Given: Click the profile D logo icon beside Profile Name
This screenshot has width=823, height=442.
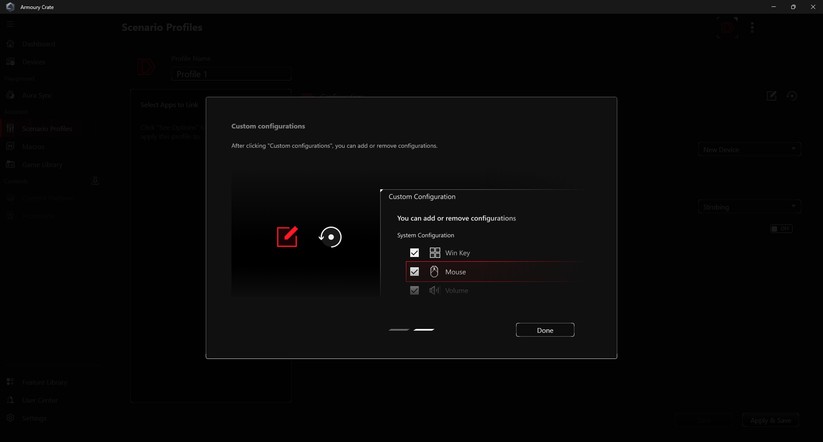Looking at the screenshot, I should click(x=146, y=67).
